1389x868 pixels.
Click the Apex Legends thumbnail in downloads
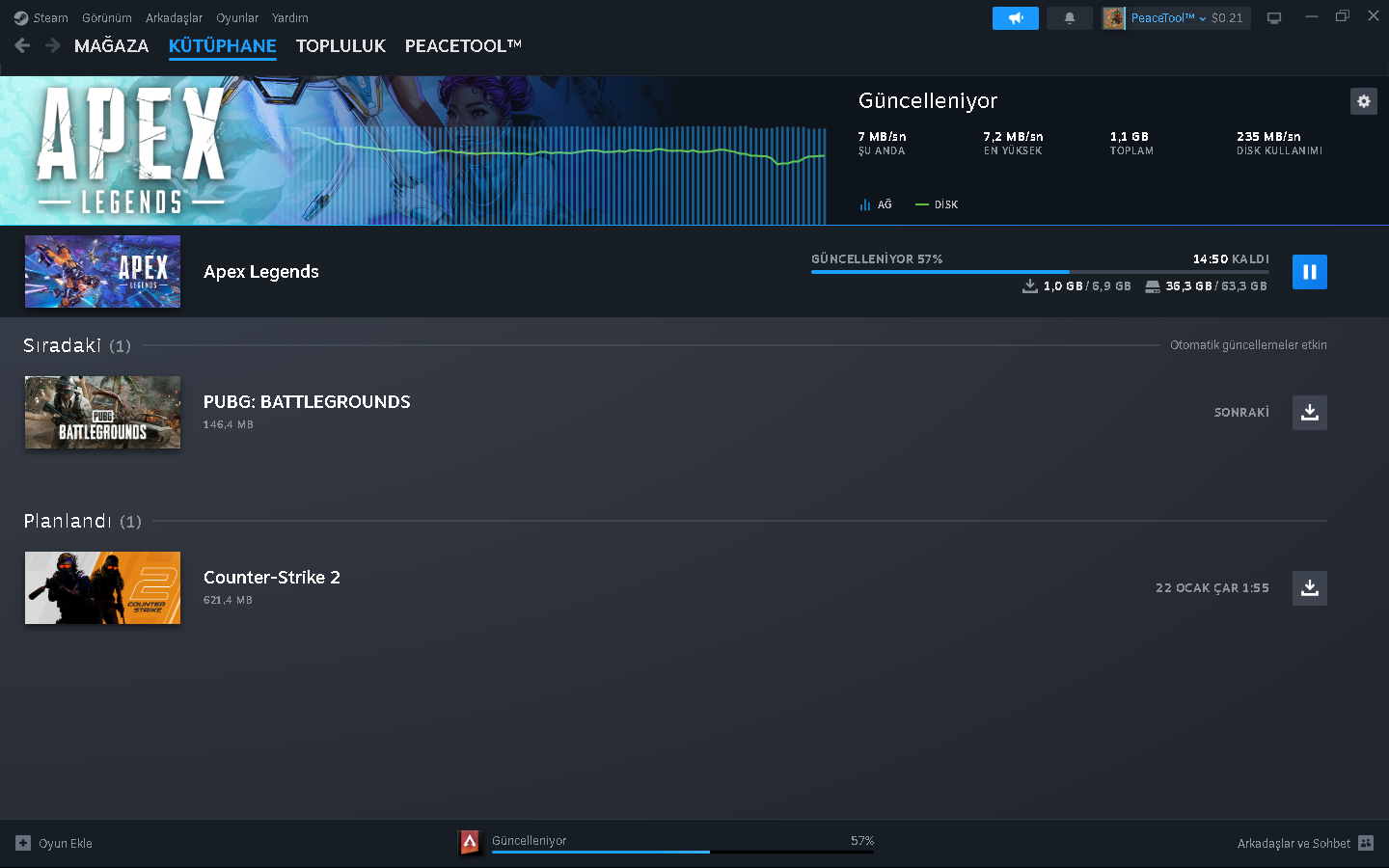point(102,272)
